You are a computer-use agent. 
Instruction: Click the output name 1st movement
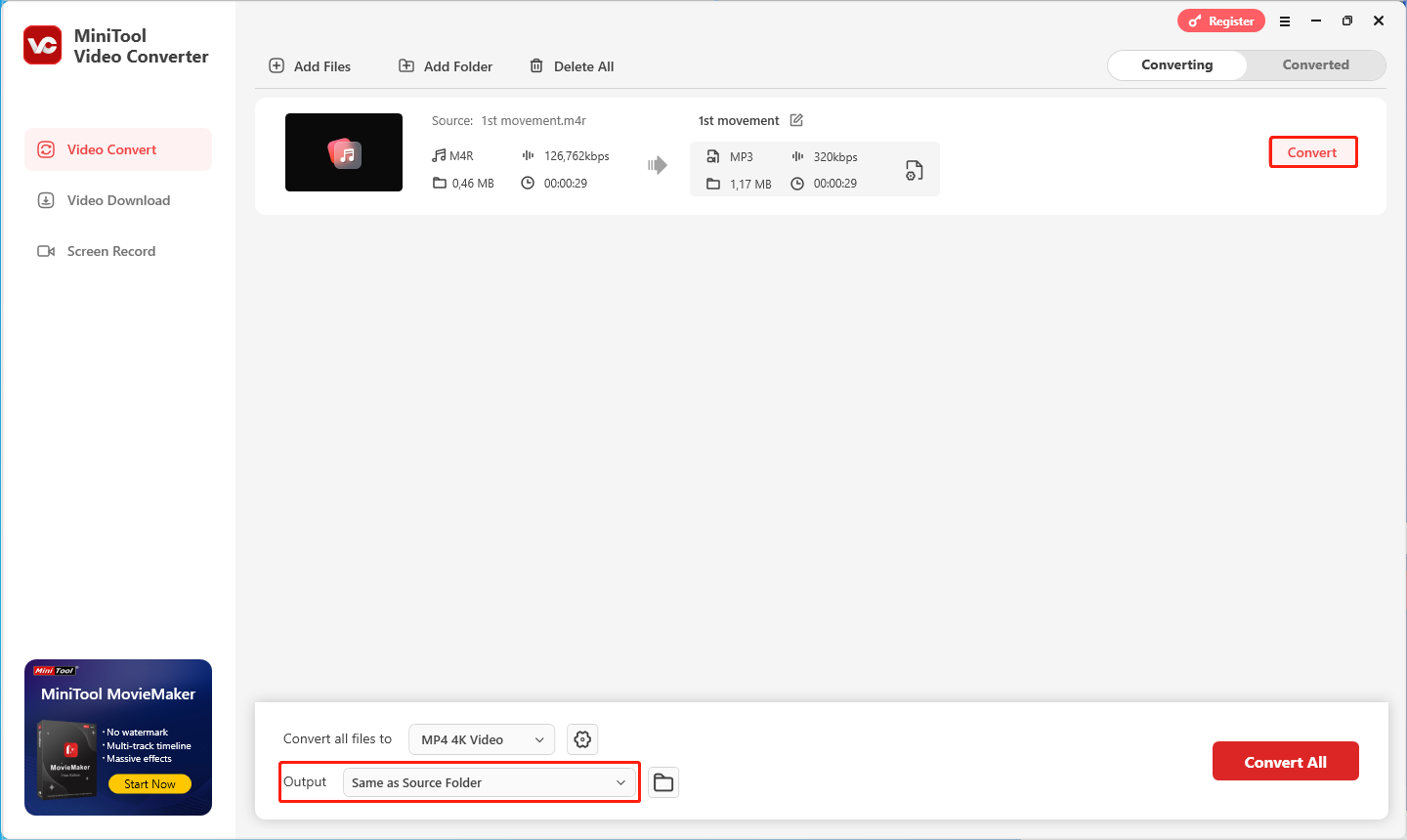[x=739, y=121]
